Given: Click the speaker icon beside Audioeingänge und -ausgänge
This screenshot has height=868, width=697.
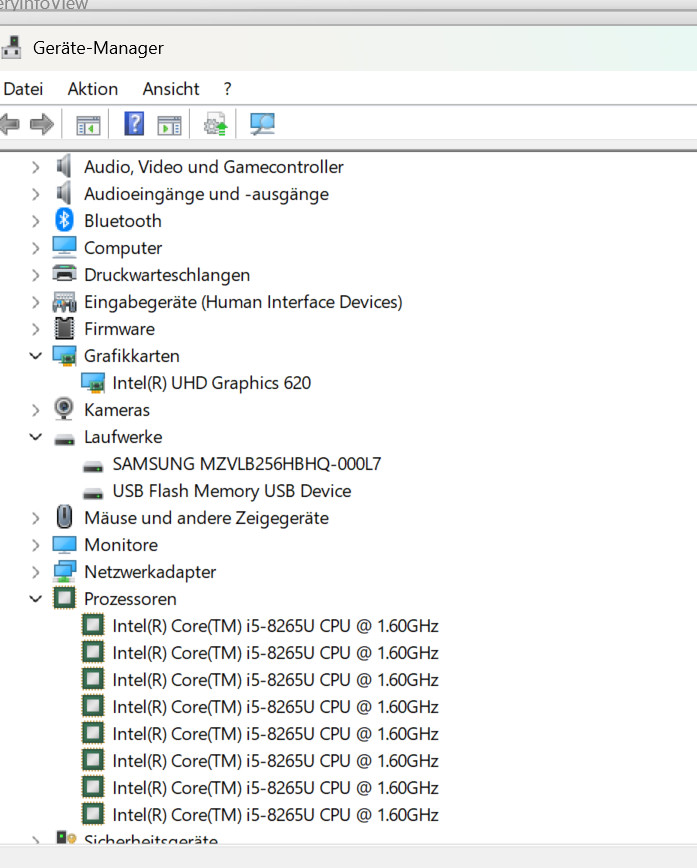Looking at the screenshot, I should 64,193.
